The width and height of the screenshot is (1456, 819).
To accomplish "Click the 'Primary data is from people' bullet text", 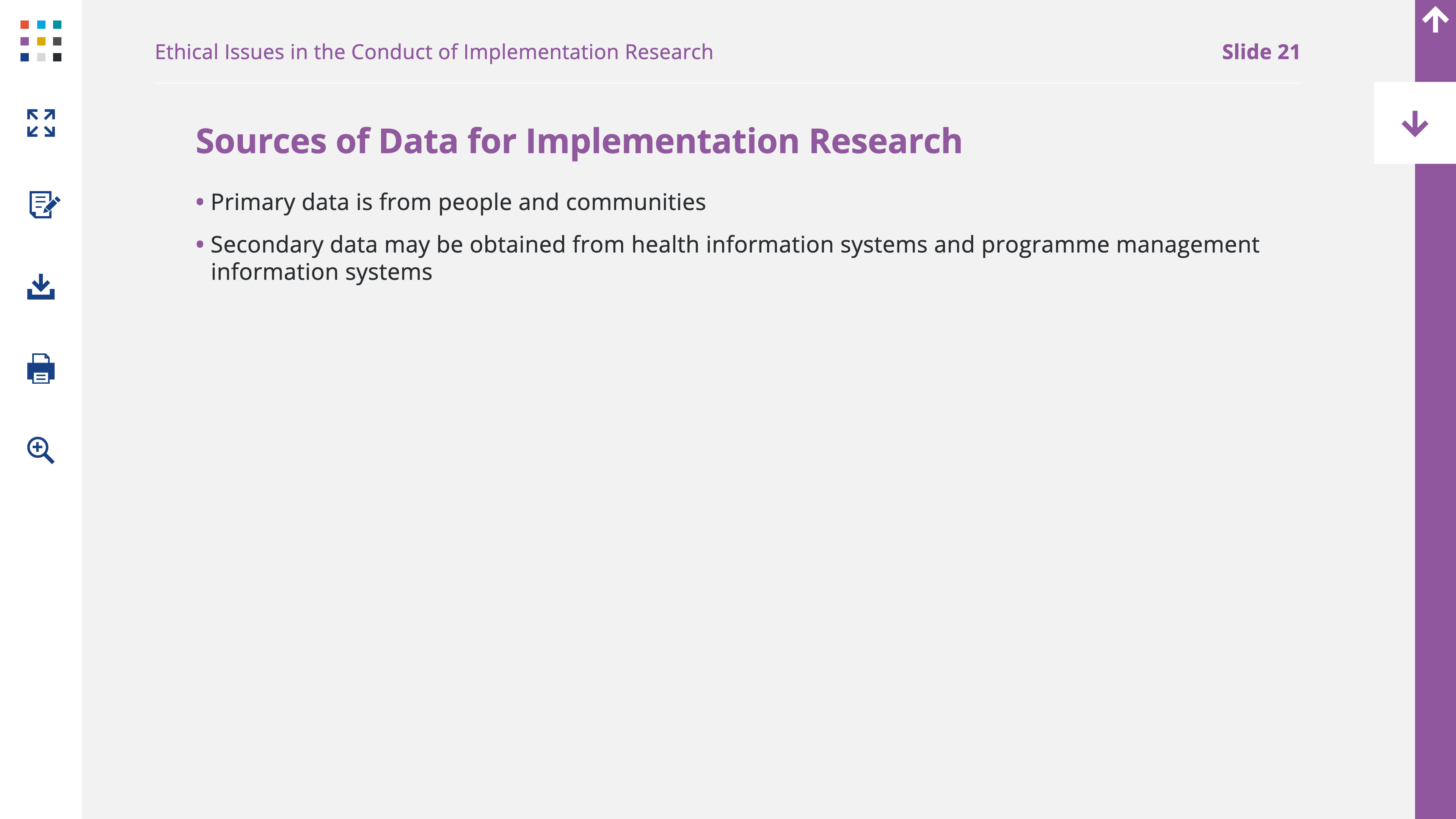I will point(458,202).
